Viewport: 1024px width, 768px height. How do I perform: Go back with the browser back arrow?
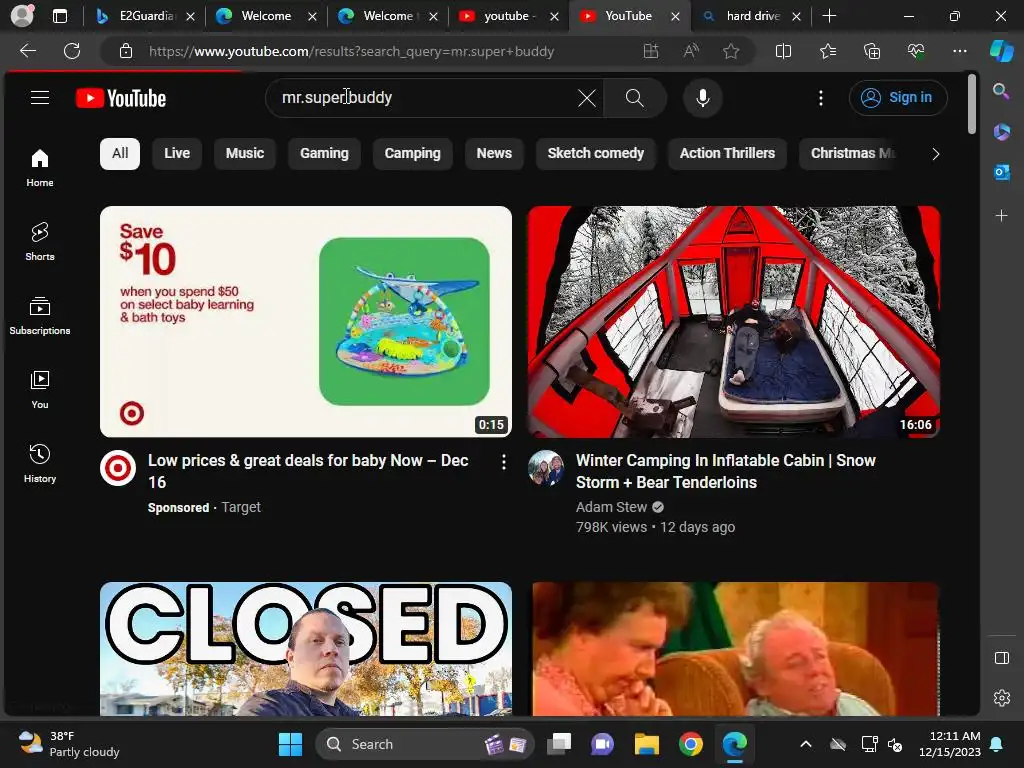tap(28, 51)
